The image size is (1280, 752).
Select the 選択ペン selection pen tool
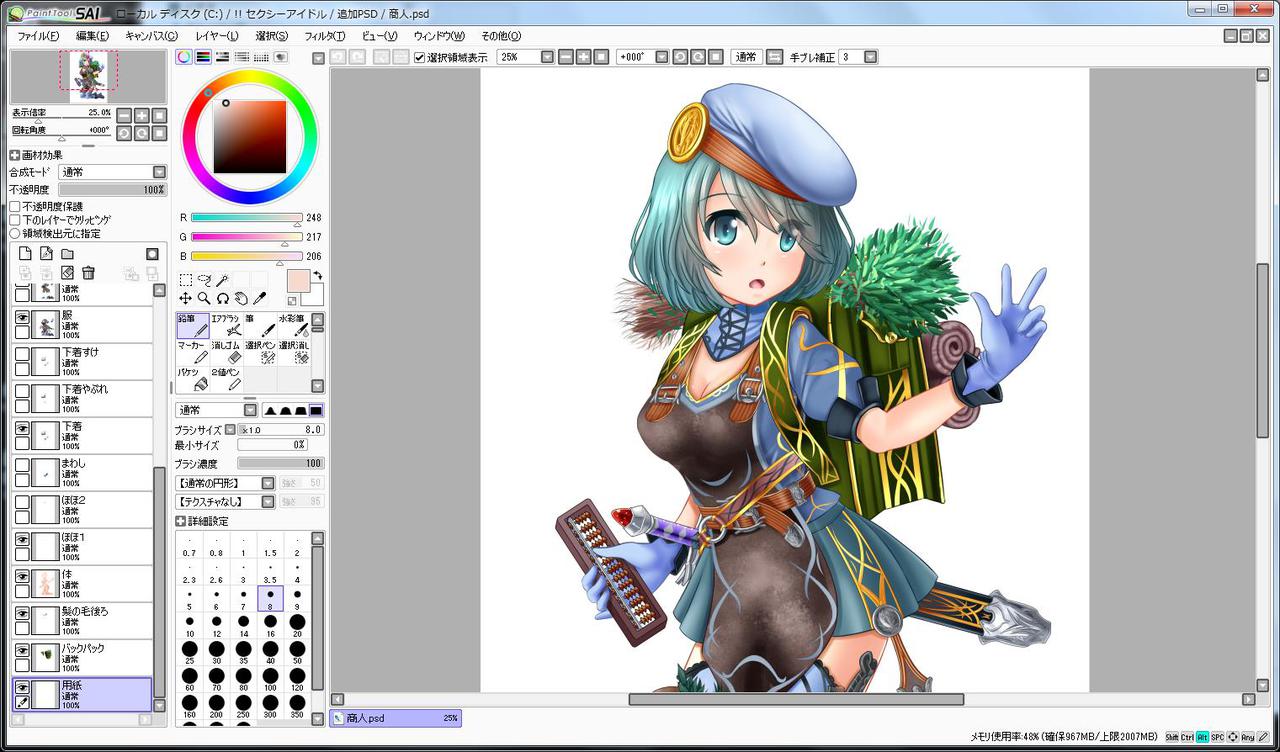coord(260,351)
